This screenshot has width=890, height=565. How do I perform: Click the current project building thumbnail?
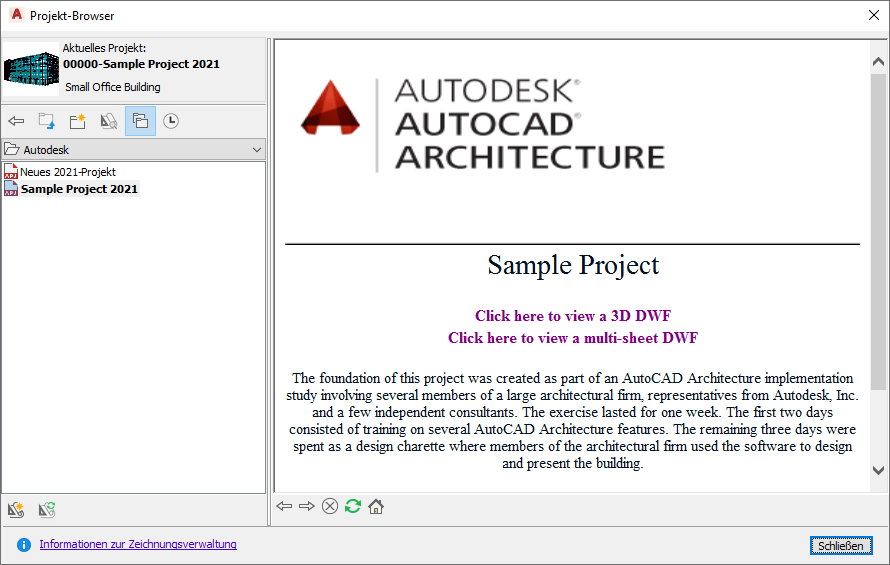click(31, 69)
